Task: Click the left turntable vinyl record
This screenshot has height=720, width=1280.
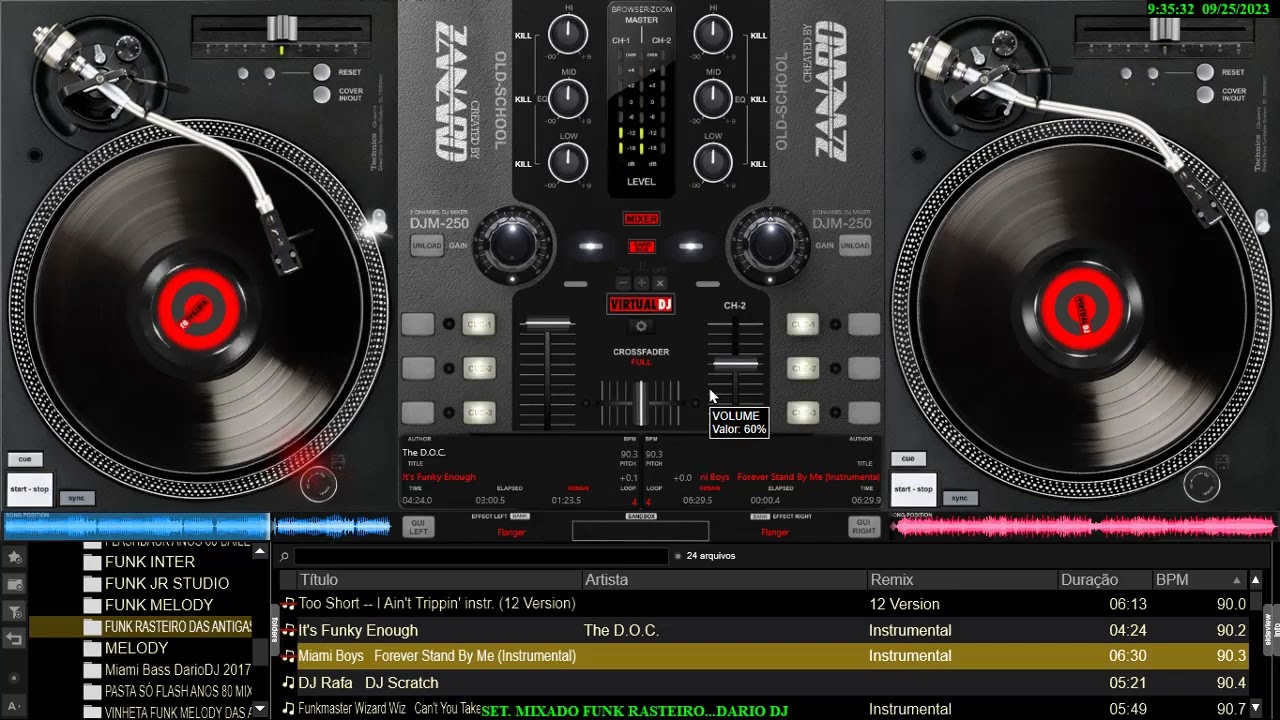Action: point(199,309)
